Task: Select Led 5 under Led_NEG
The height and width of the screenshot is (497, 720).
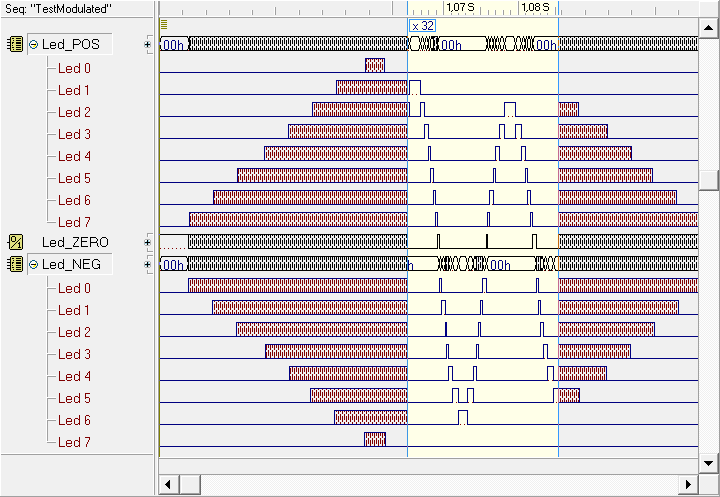Action: pyautogui.click(x=74, y=398)
